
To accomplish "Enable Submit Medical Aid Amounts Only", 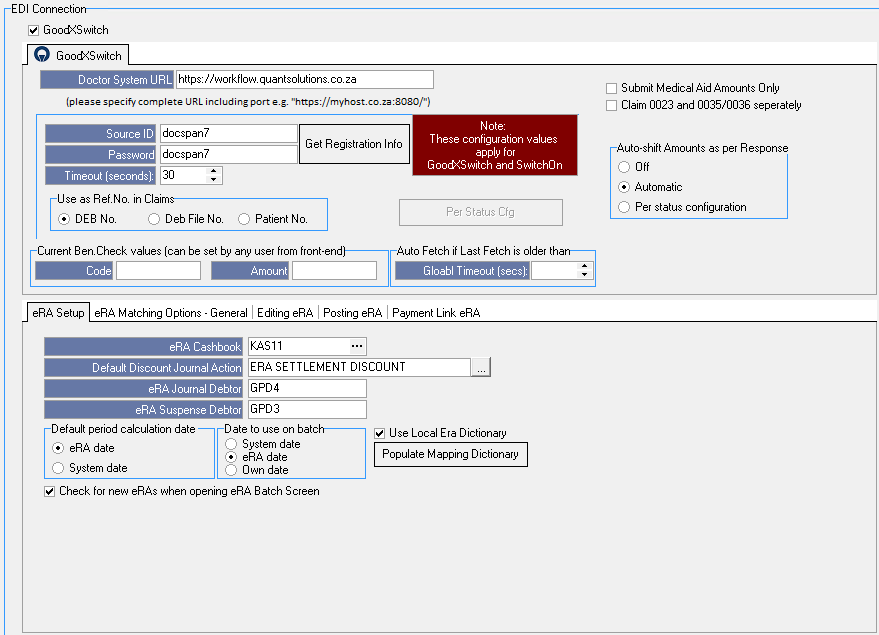I will click(x=612, y=88).
